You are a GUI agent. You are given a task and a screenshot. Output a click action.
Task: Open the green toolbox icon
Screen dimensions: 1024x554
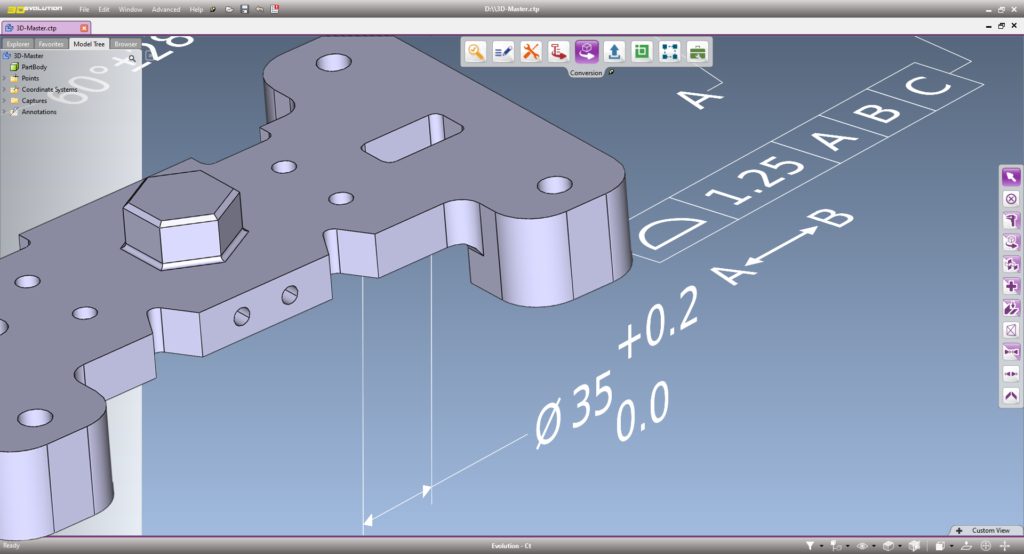[x=698, y=51]
